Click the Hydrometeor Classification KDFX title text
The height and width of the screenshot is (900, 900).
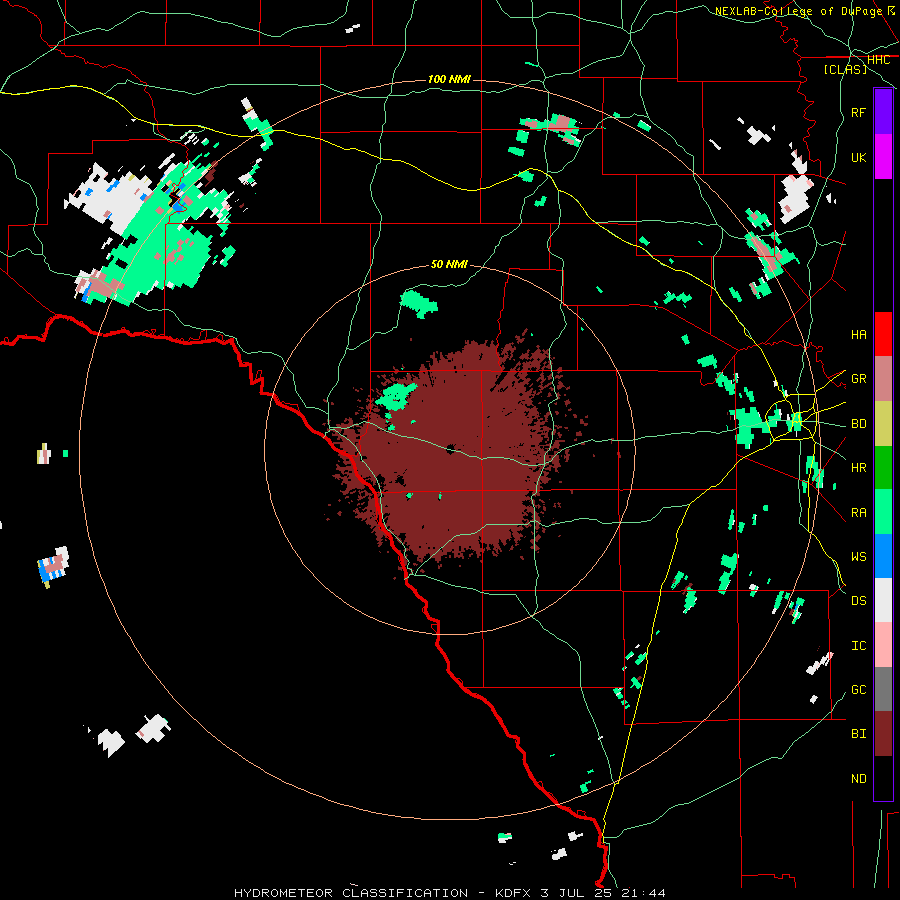[x=449, y=893]
